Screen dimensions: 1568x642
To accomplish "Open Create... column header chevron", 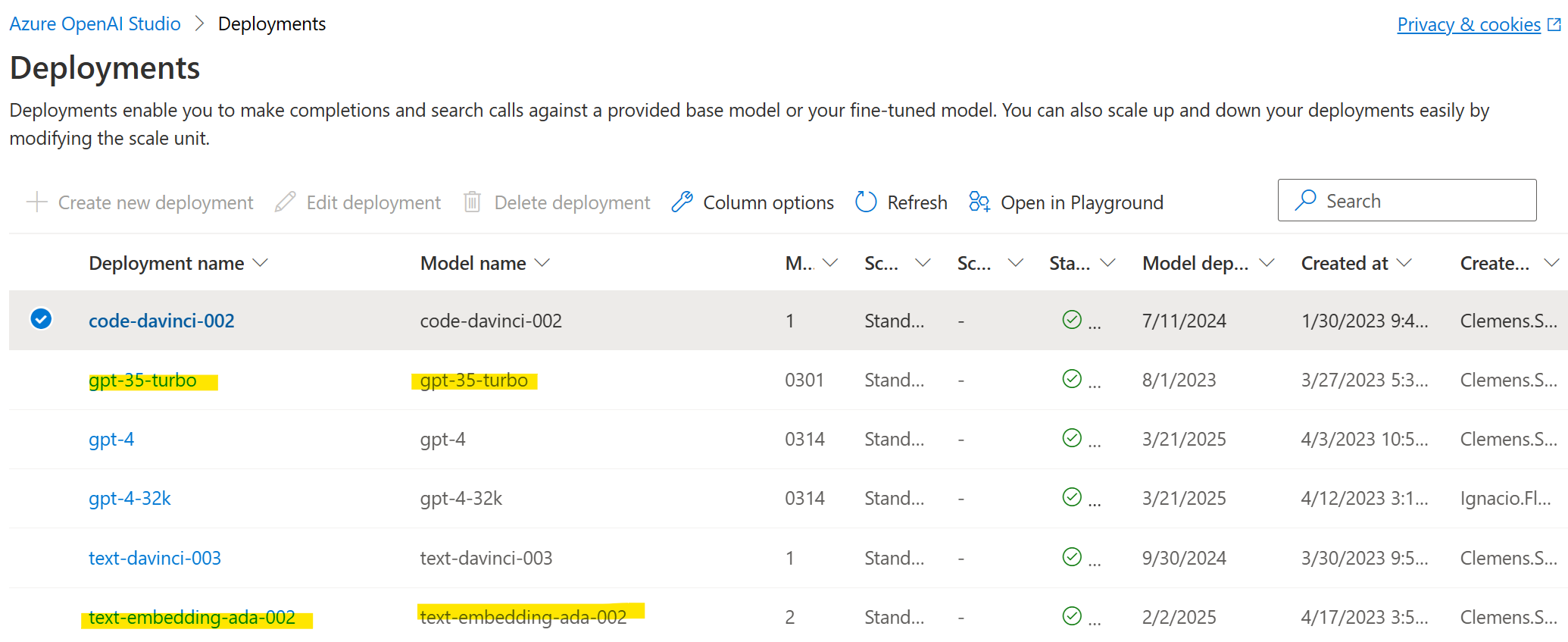I will 1551,263.
